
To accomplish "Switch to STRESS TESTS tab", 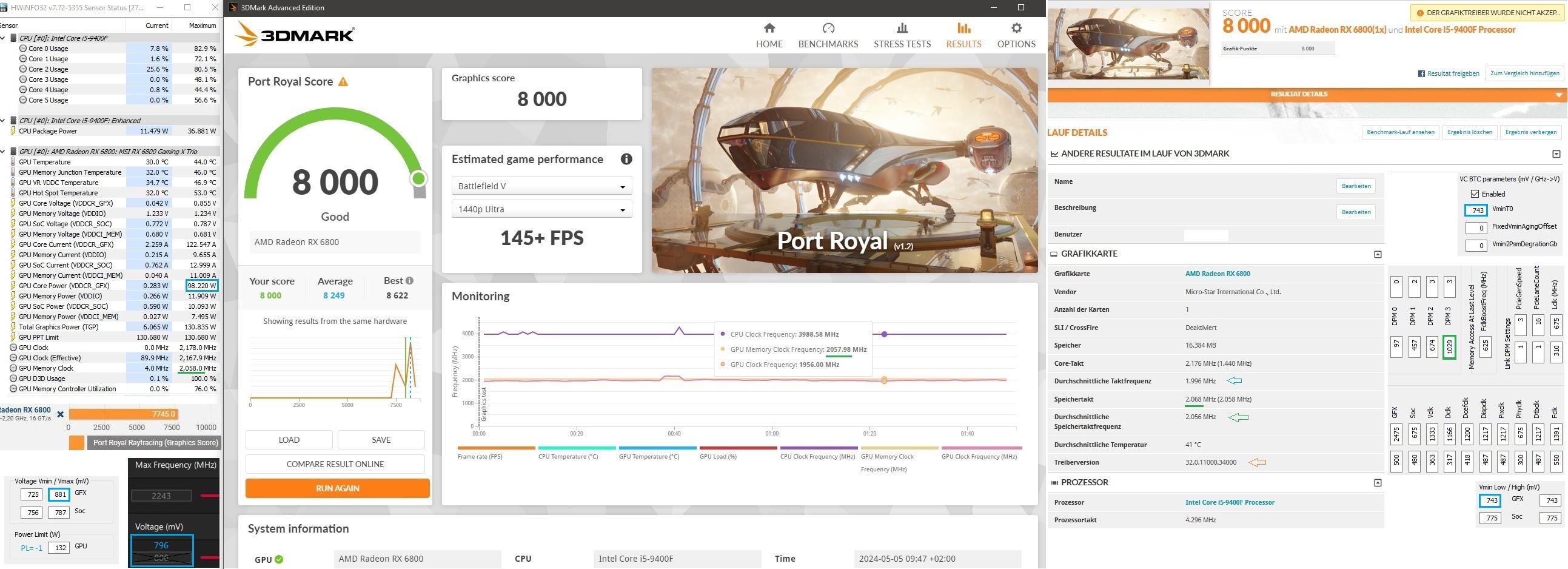I will [902, 35].
